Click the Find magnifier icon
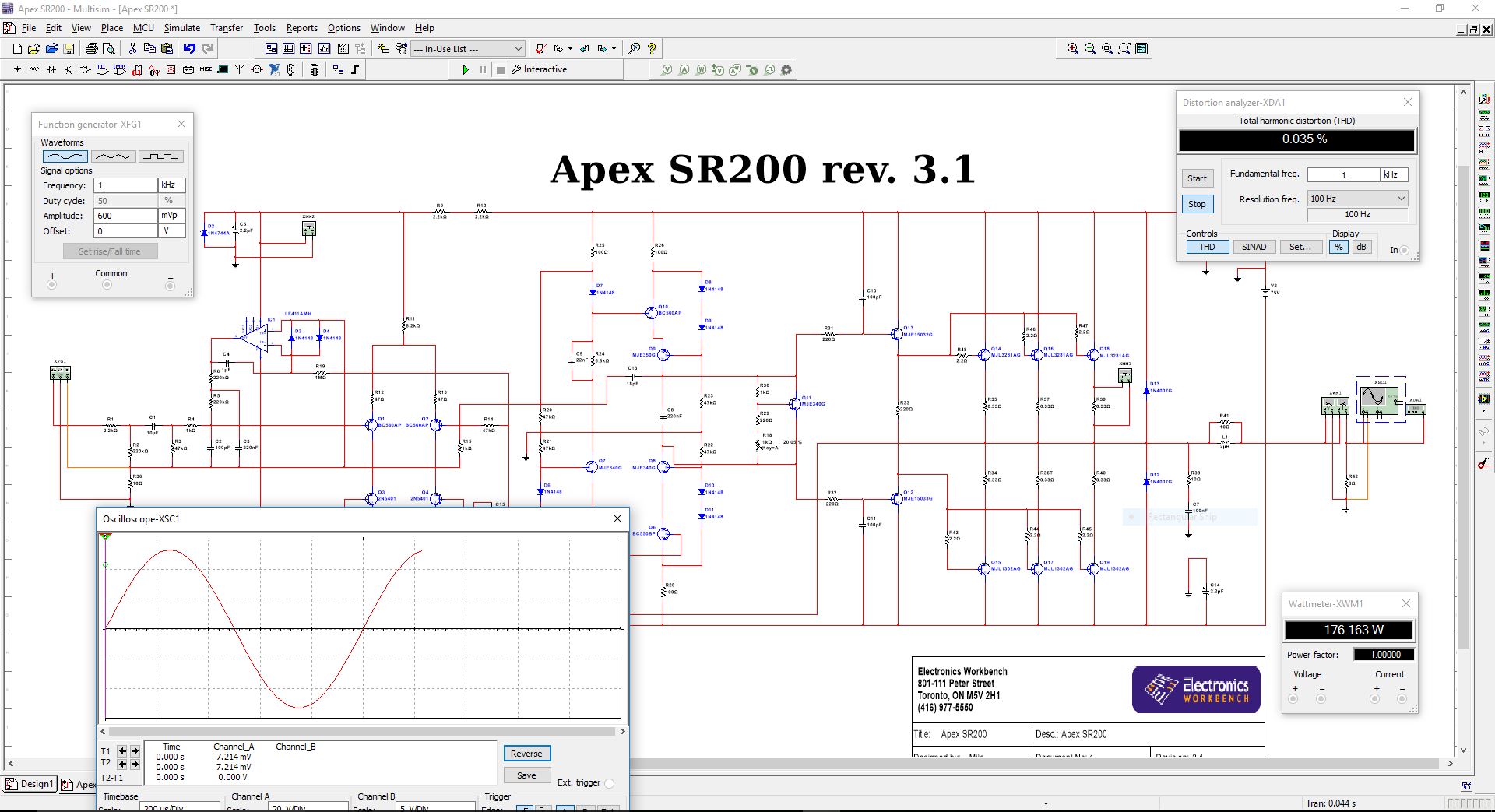The height and width of the screenshot is (812, 1495). (635, 48)
